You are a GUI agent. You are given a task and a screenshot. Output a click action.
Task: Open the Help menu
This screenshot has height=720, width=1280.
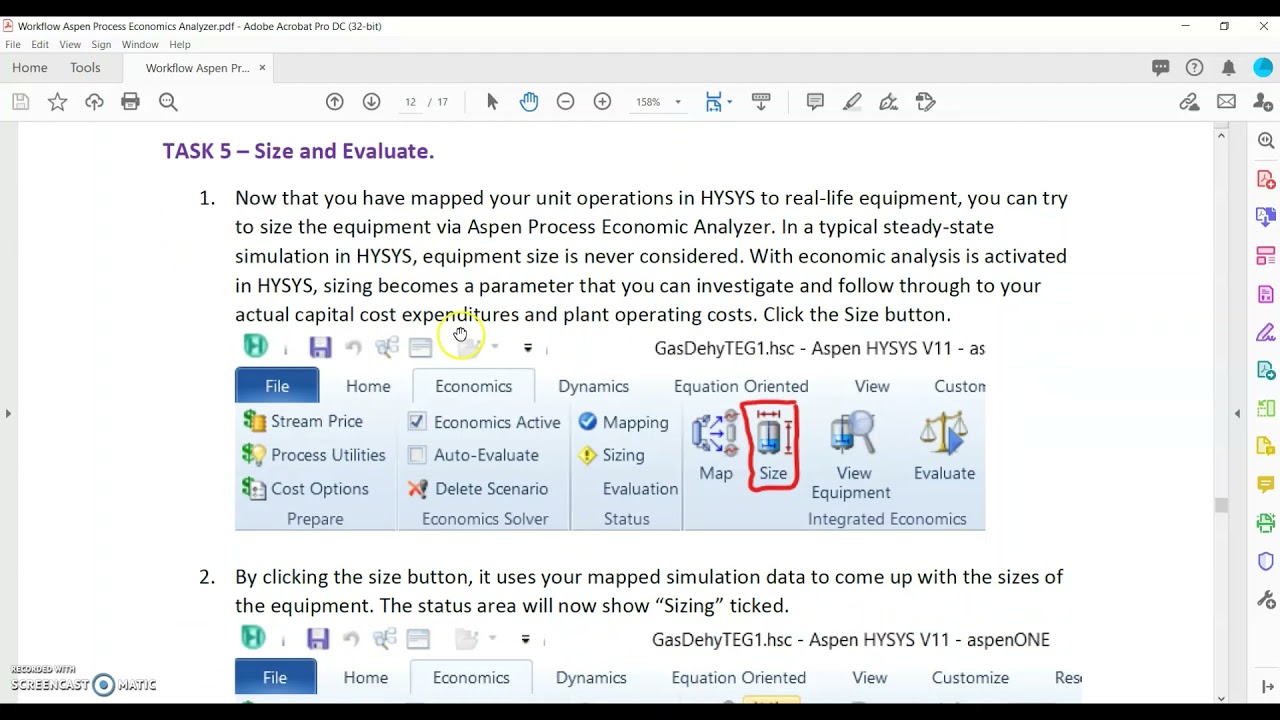click(x=180, y=44)
